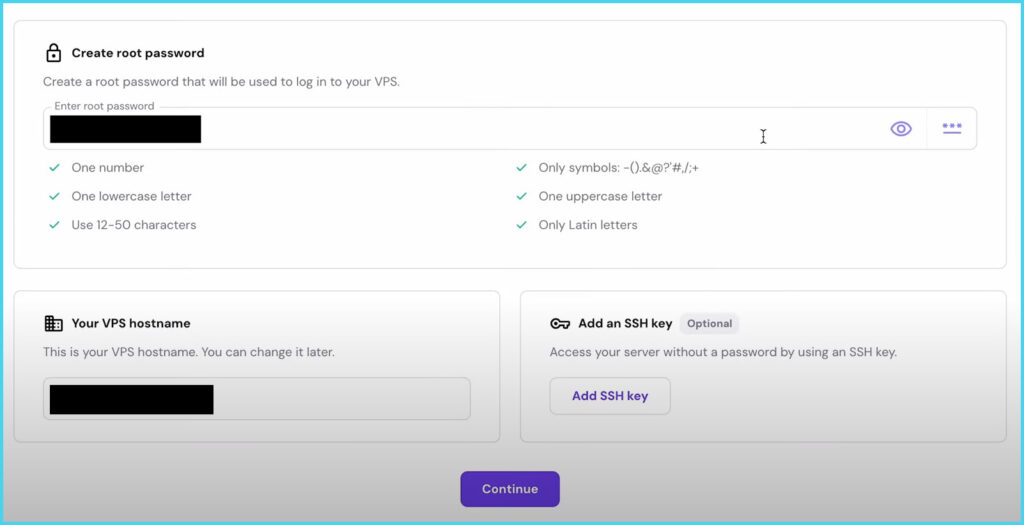The height and width of the screenshot is (525, 1024).
Task: Click the building icon beside Your VPS hostname
Action: click(x=54, y=323)
